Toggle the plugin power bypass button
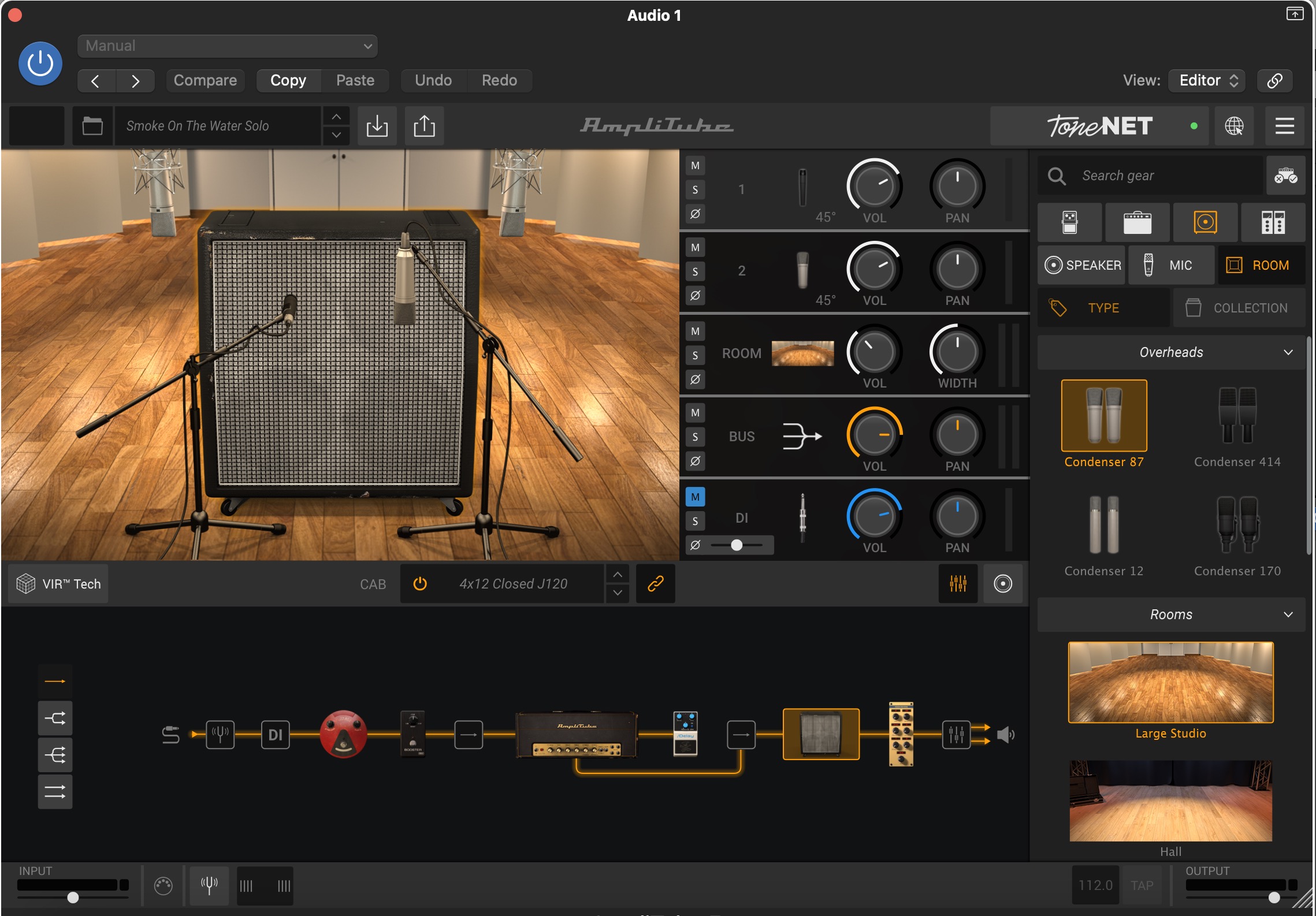The height and width of the screenshot is (916, 1316). (x=40, y=64)
